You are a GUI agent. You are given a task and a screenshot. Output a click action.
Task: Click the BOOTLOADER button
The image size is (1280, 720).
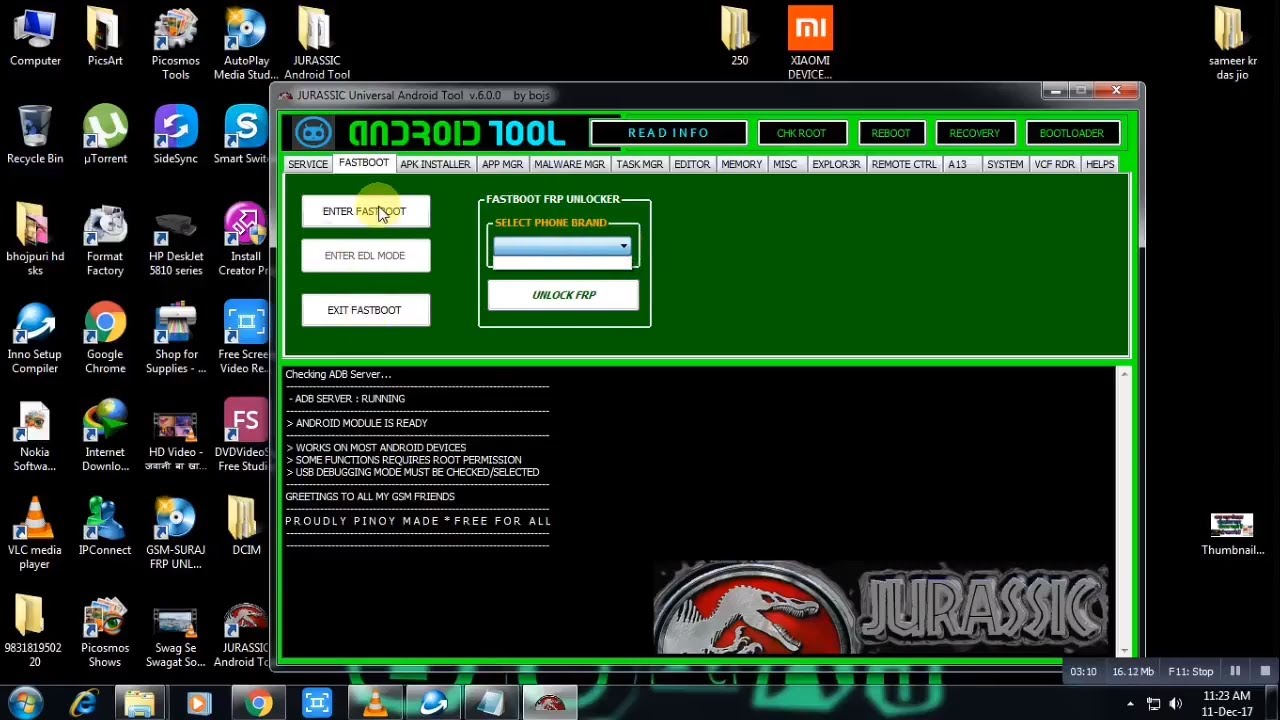coord(1071,133)
